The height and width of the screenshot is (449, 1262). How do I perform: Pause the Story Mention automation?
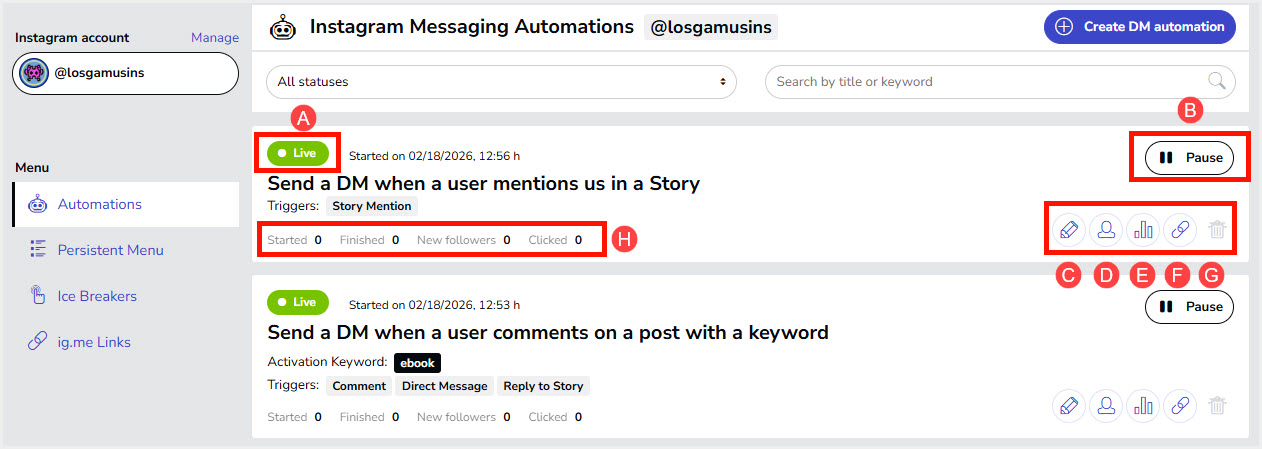pos(1189,158)
